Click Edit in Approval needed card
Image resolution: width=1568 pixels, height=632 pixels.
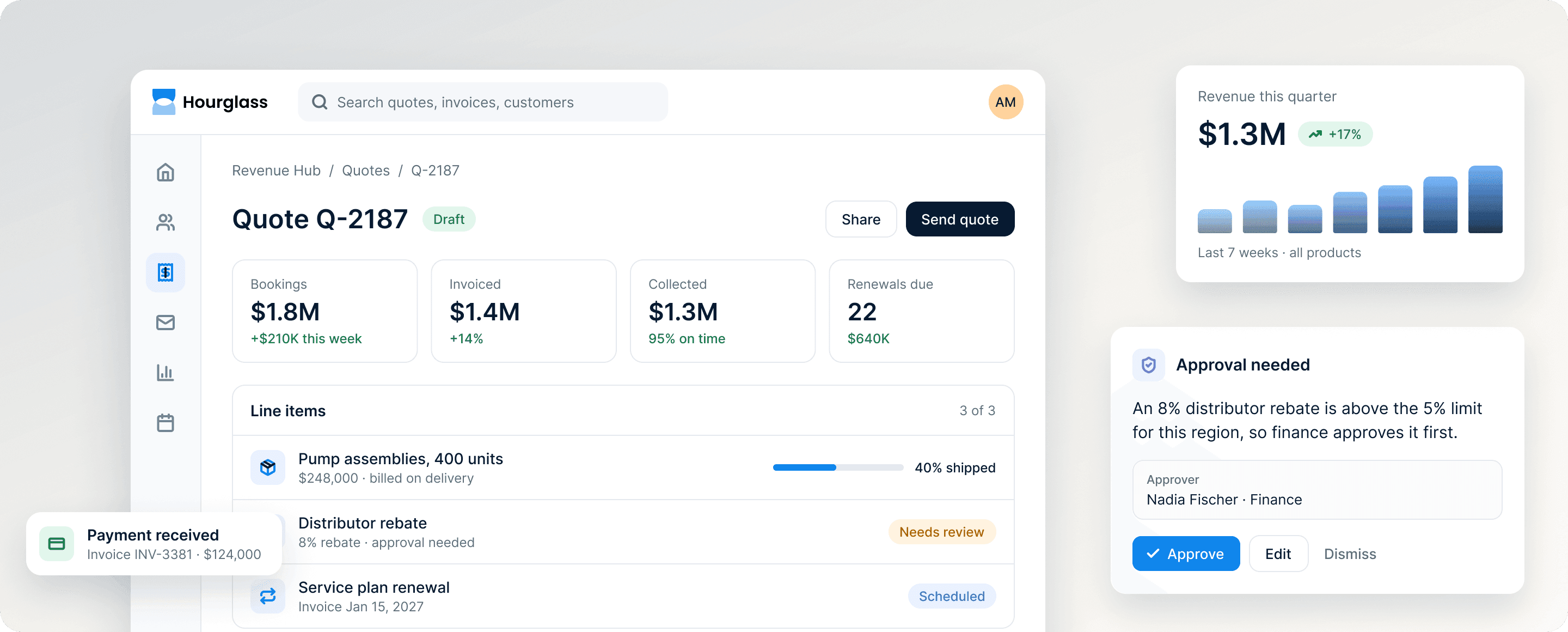pyautogui.click(x=1278, y=554)
